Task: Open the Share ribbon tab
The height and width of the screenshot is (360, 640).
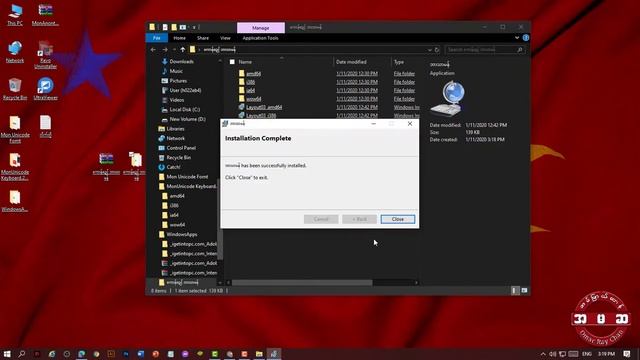Action: 203,38
